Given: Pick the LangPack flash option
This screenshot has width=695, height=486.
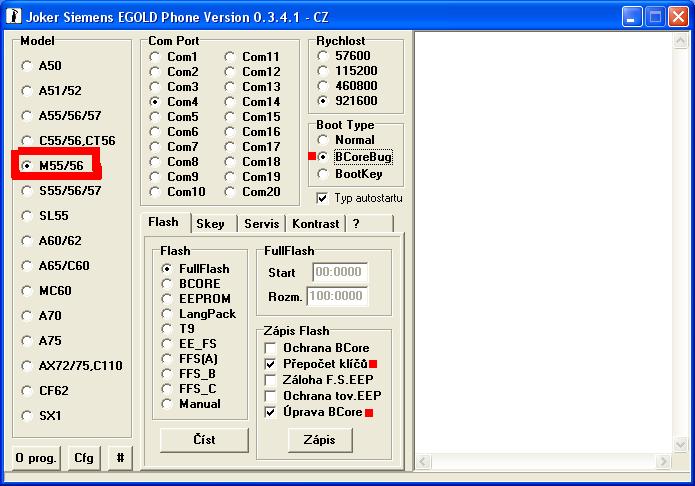Looking at the screenshot, I should pyautogui.click(x=167, y=314).
